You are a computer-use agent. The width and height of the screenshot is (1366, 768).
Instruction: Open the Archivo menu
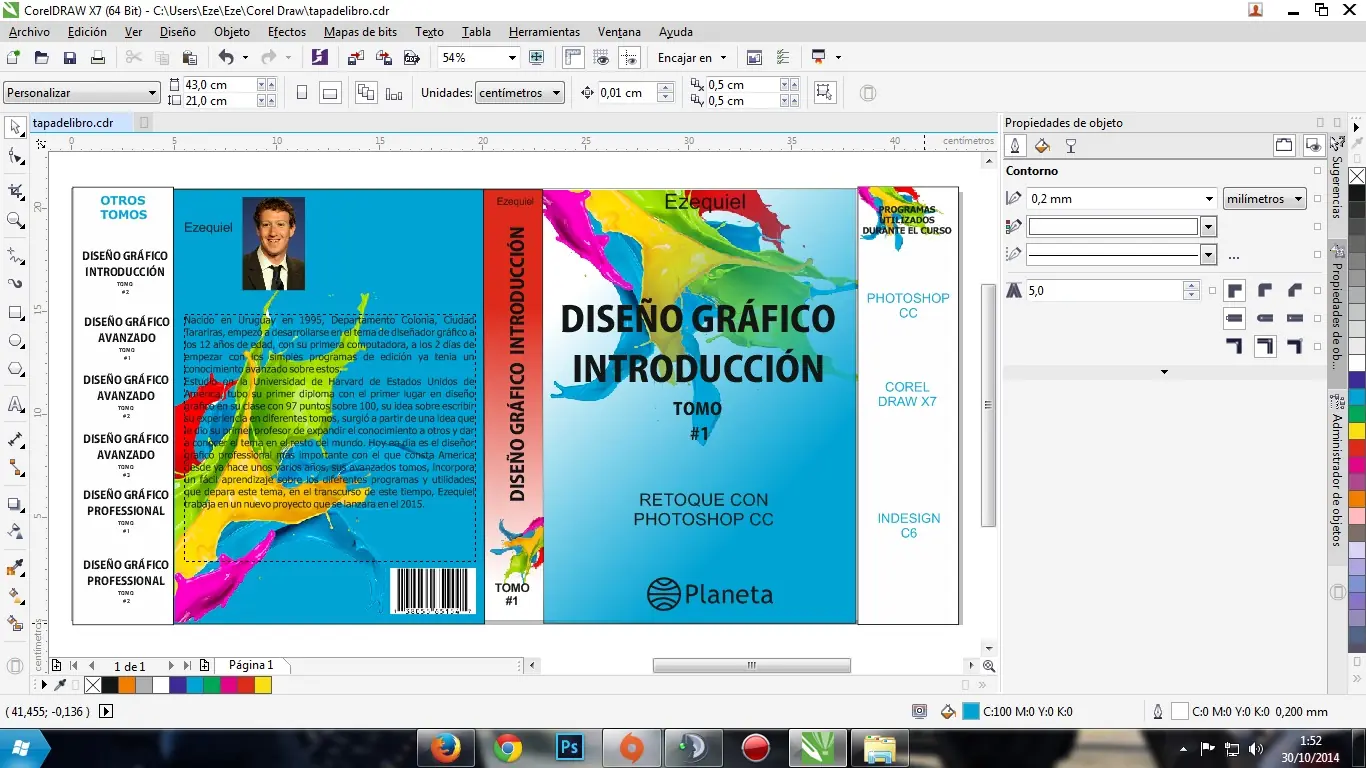pos(29,32)
